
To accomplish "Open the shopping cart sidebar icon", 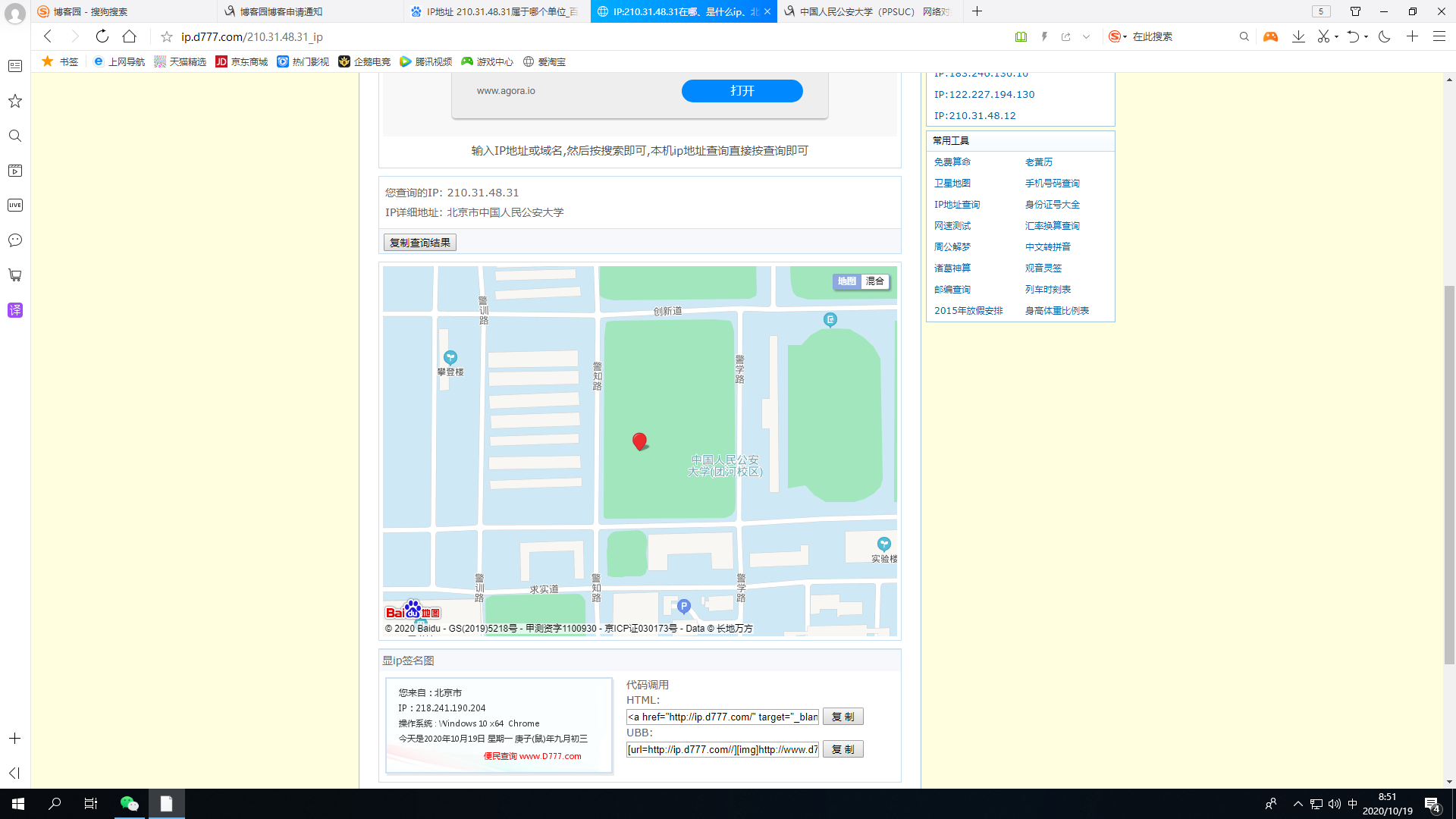I will click(15, 275).
